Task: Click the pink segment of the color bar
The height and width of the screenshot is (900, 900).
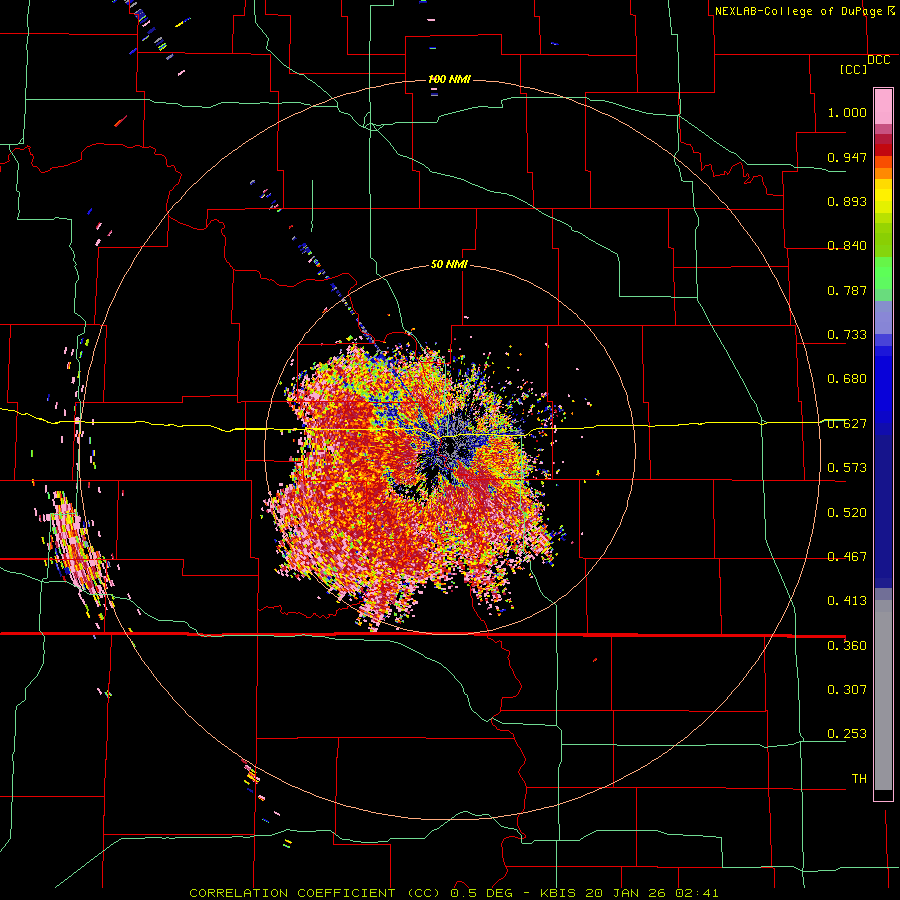Action: tap(883, 107)
